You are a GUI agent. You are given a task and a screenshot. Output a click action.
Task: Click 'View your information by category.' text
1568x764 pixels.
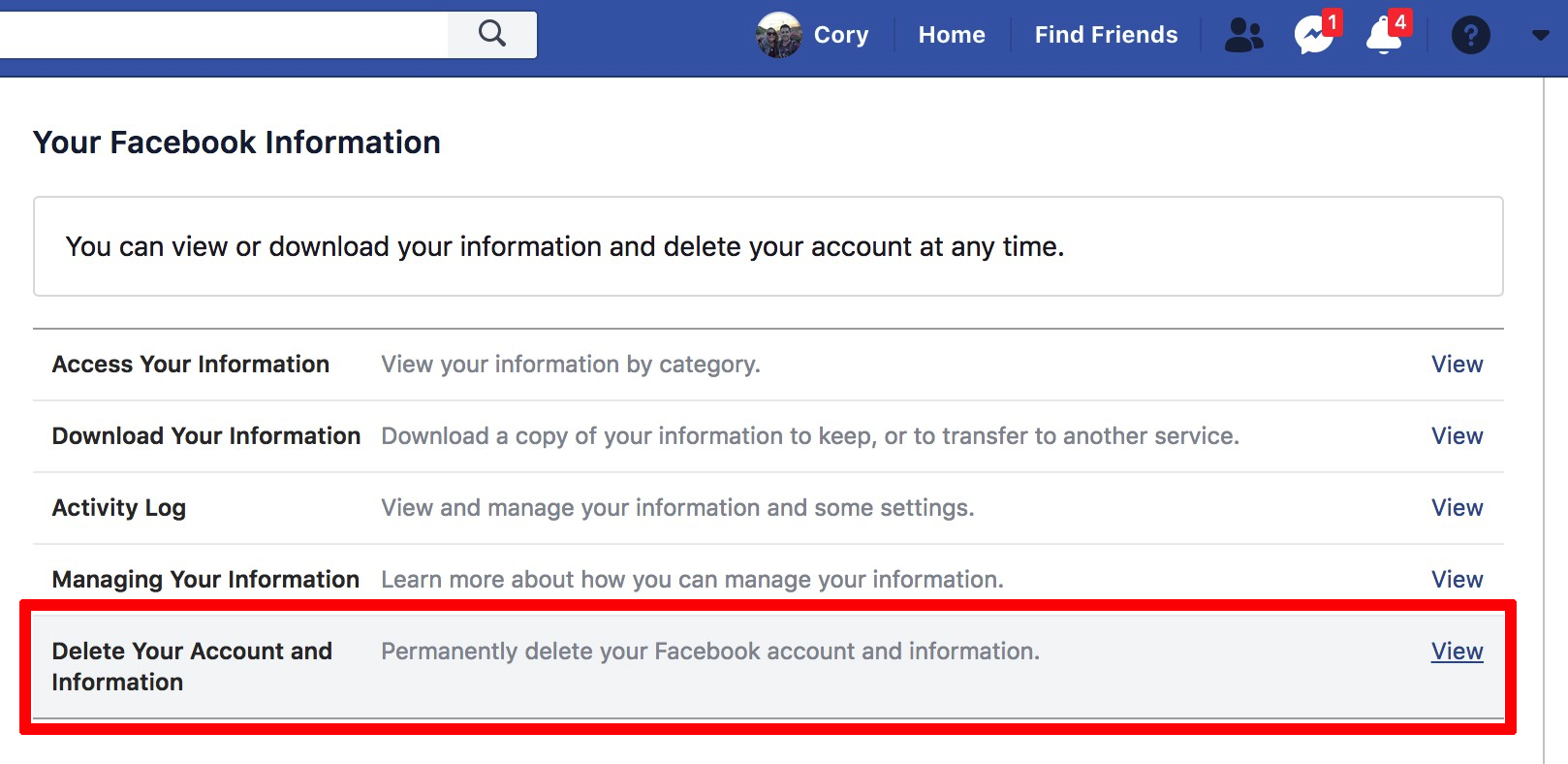tap(571, 365)
